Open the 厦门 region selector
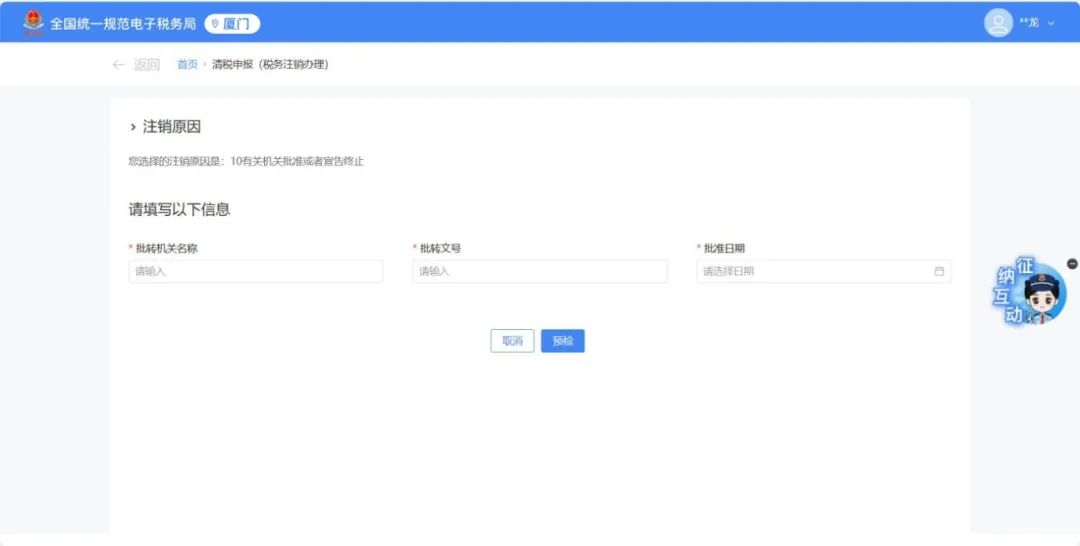 click(x=227, y=24)
